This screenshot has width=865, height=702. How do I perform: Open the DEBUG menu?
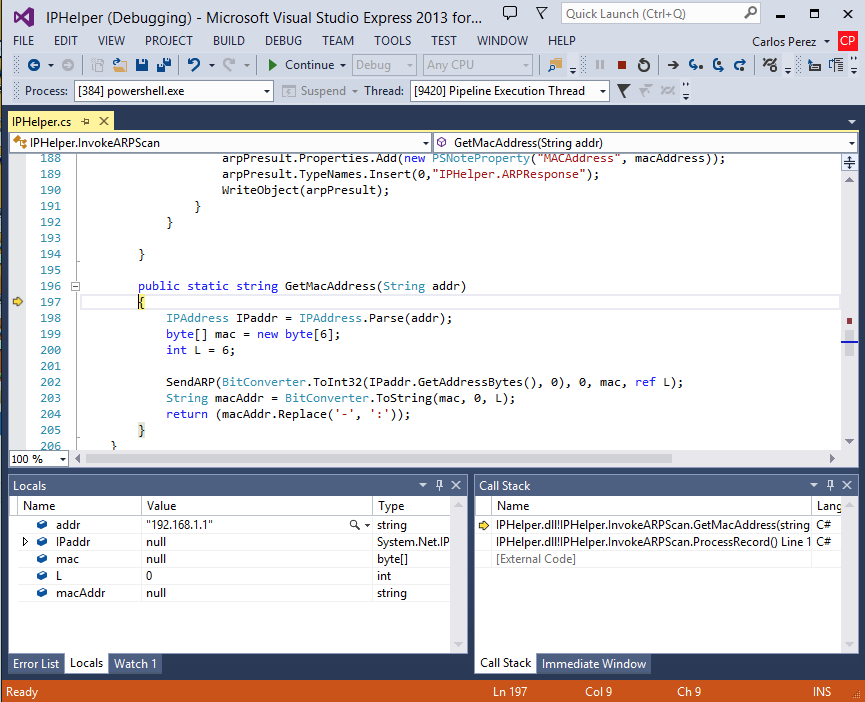pos(283,41)
